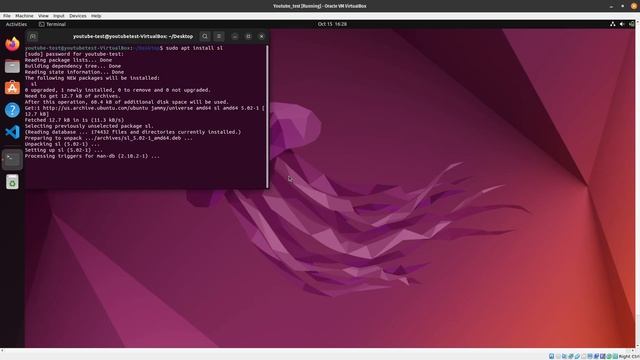Open the VirtualBox File menu
This screenshot has height=360, width=640.
tap(7, 16)
